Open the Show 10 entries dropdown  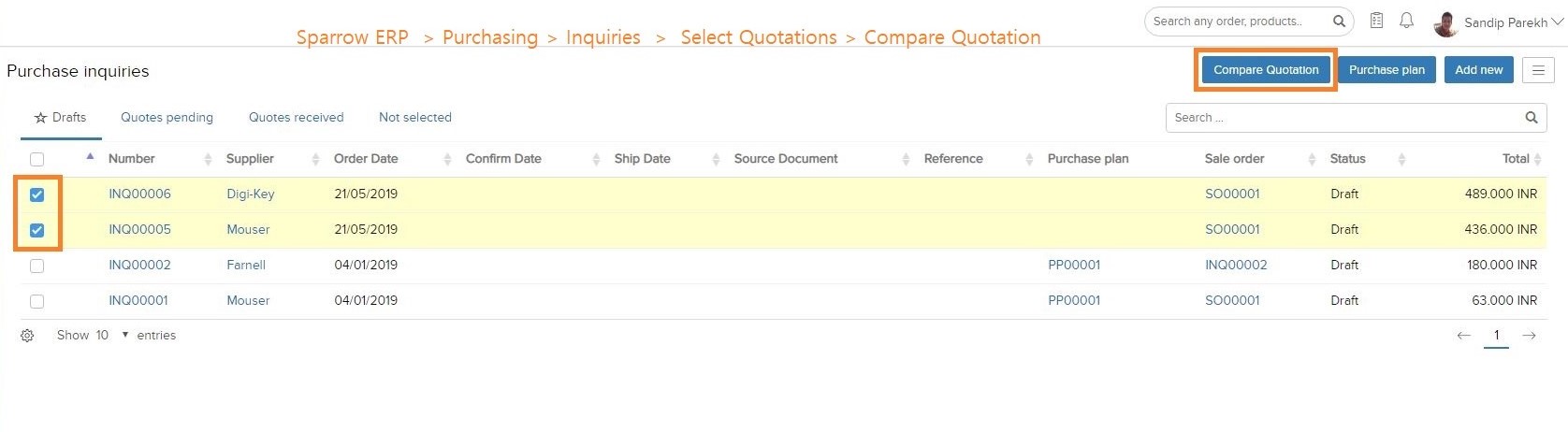tap(111, 336)
